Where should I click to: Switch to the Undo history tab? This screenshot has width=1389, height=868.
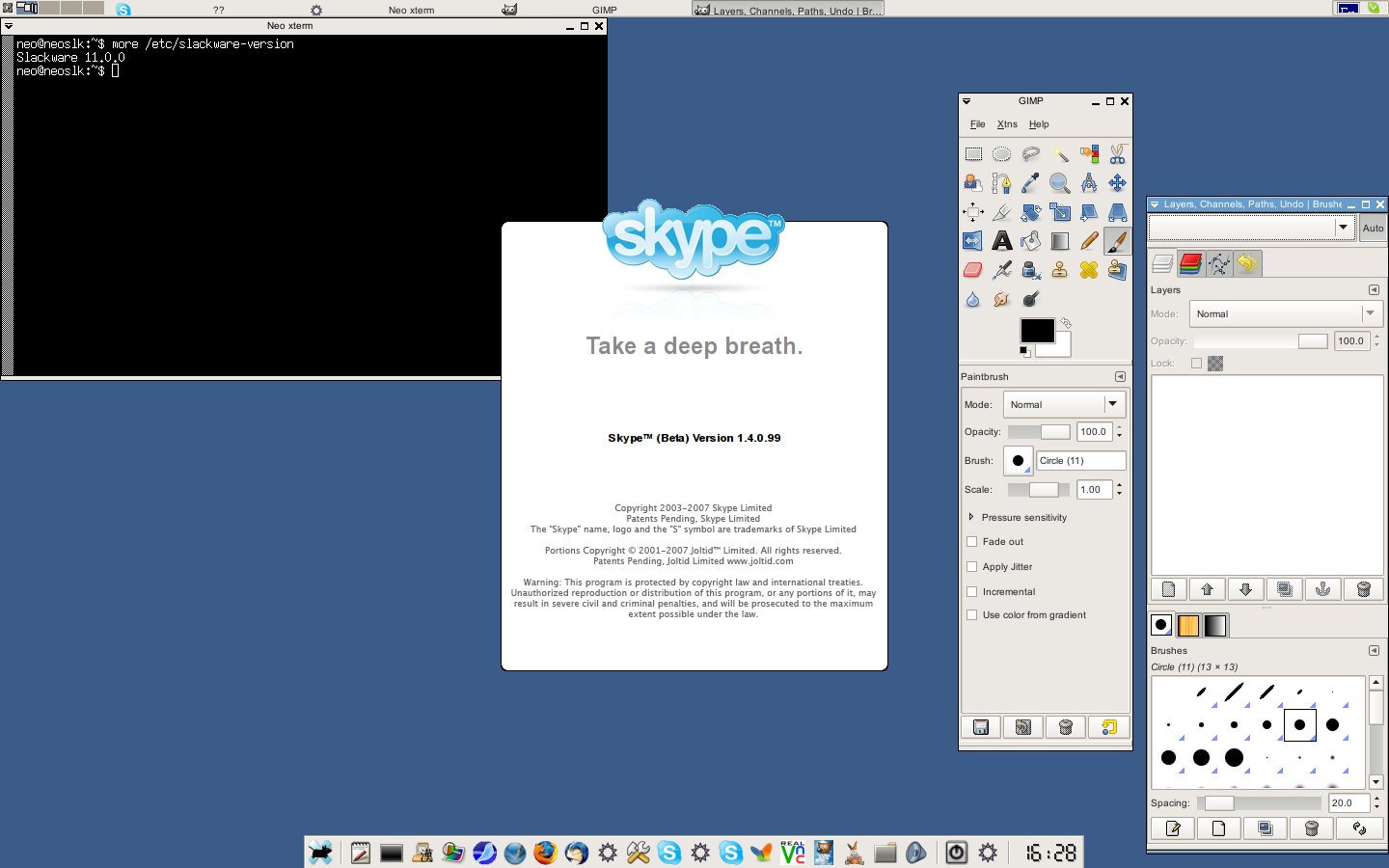click(1246, 263)
